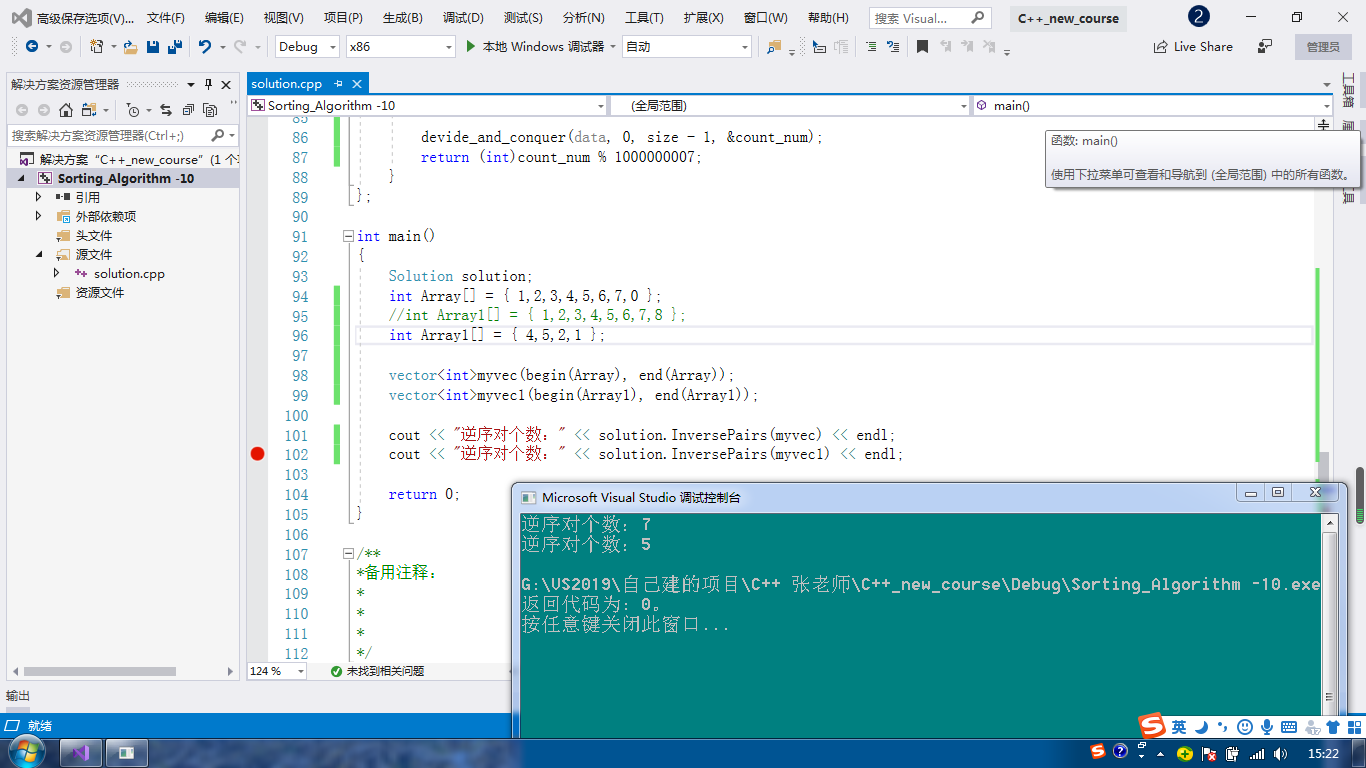
Task: Expand the 外部依赖项 tree node
Action: click(39, 216)
